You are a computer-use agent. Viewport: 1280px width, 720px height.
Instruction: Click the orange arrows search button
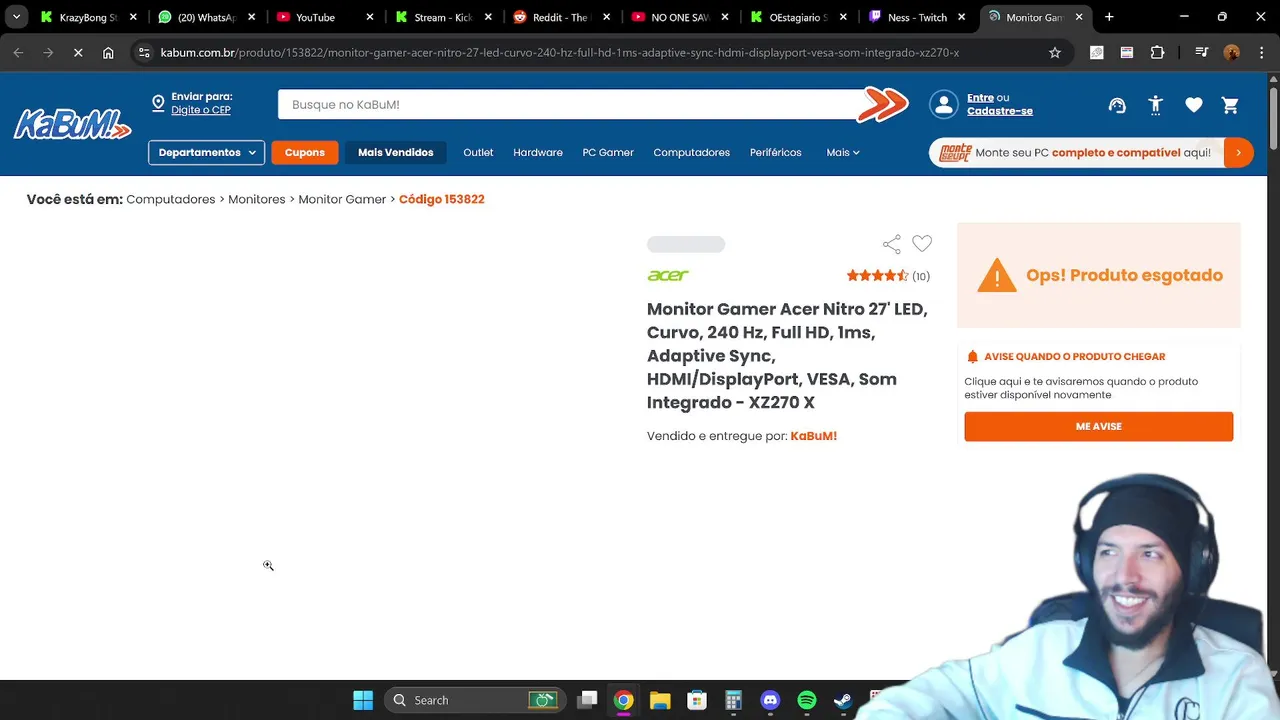(x=883, y=104)
